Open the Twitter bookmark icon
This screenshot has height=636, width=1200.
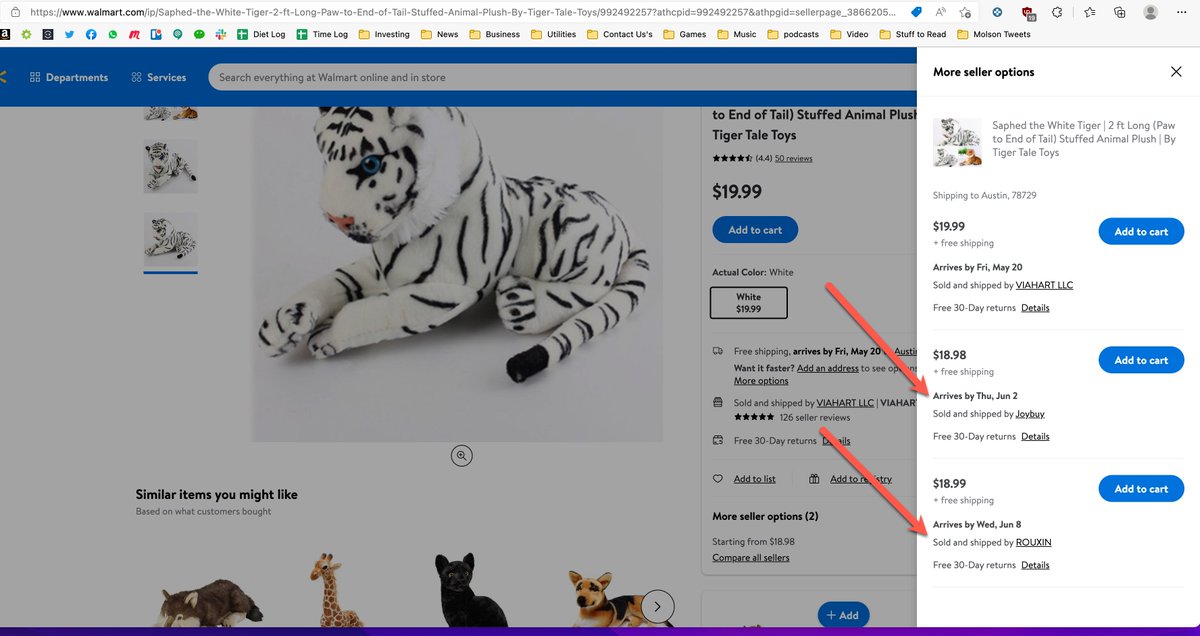69,34
